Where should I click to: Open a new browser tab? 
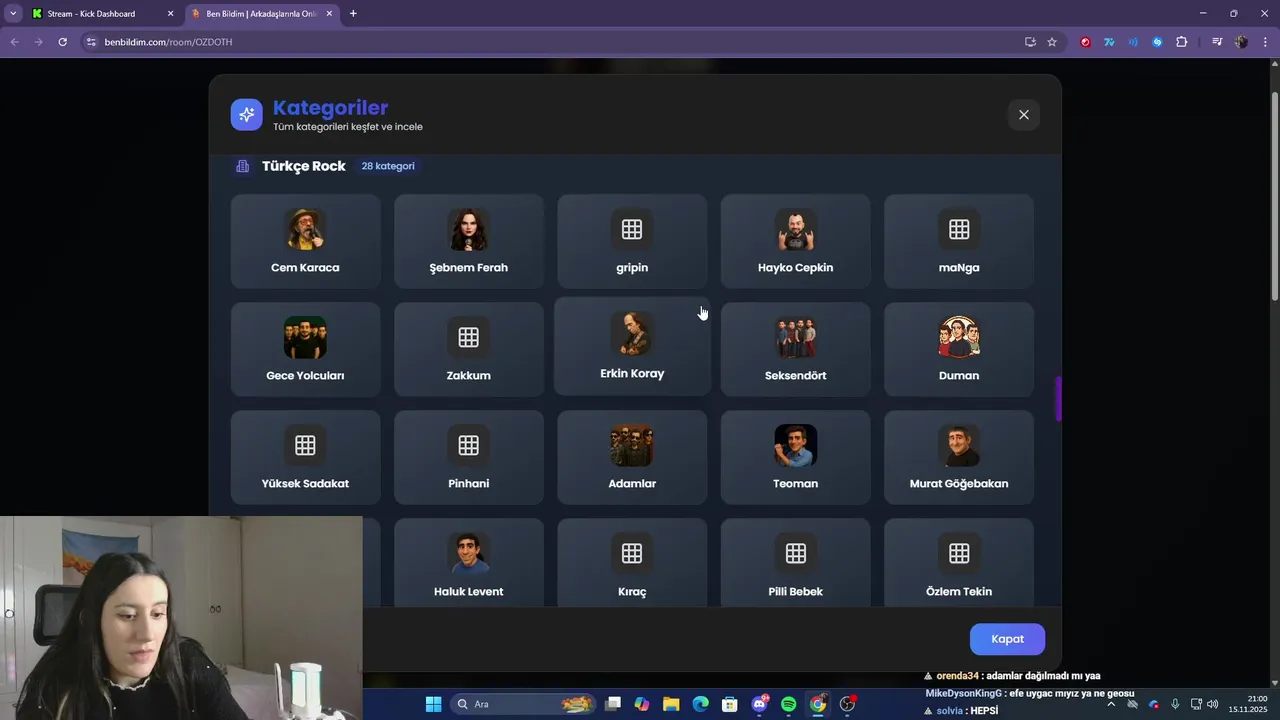tap(353, 14)
